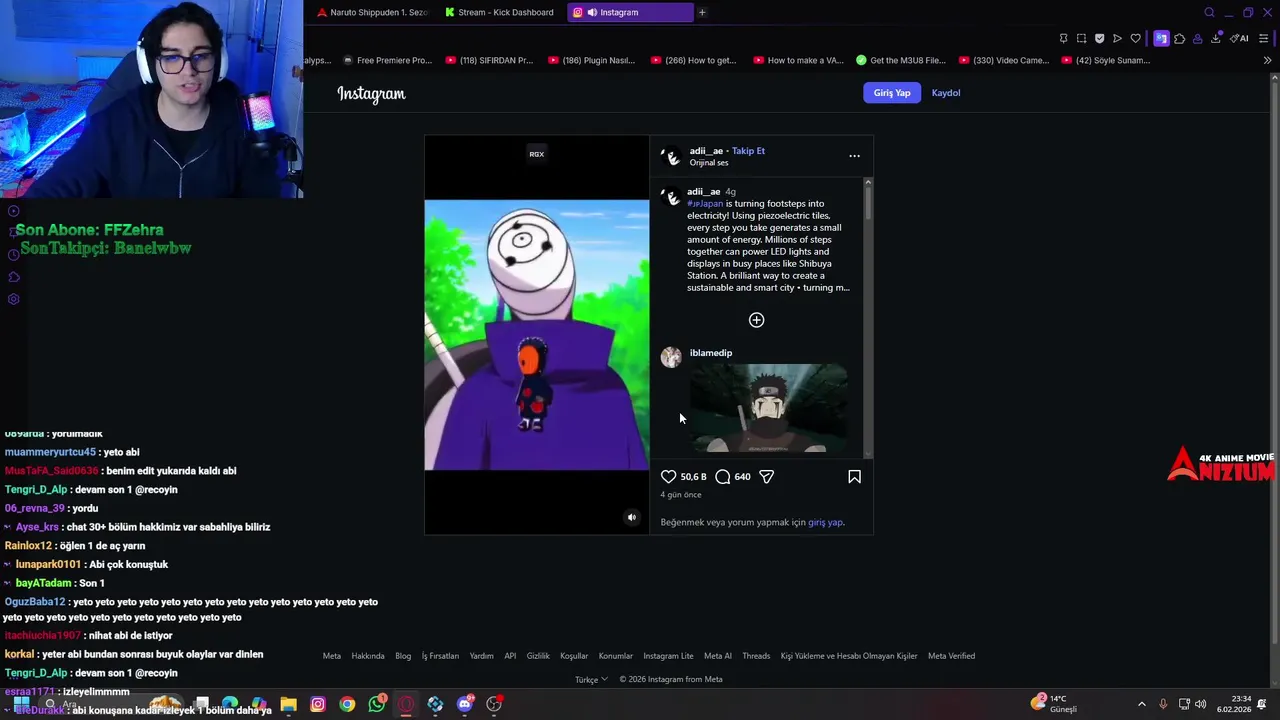1280x720 pixels.
Task: Click the send-flow arrow icon in toolbar
Action: pos(1117,38)
